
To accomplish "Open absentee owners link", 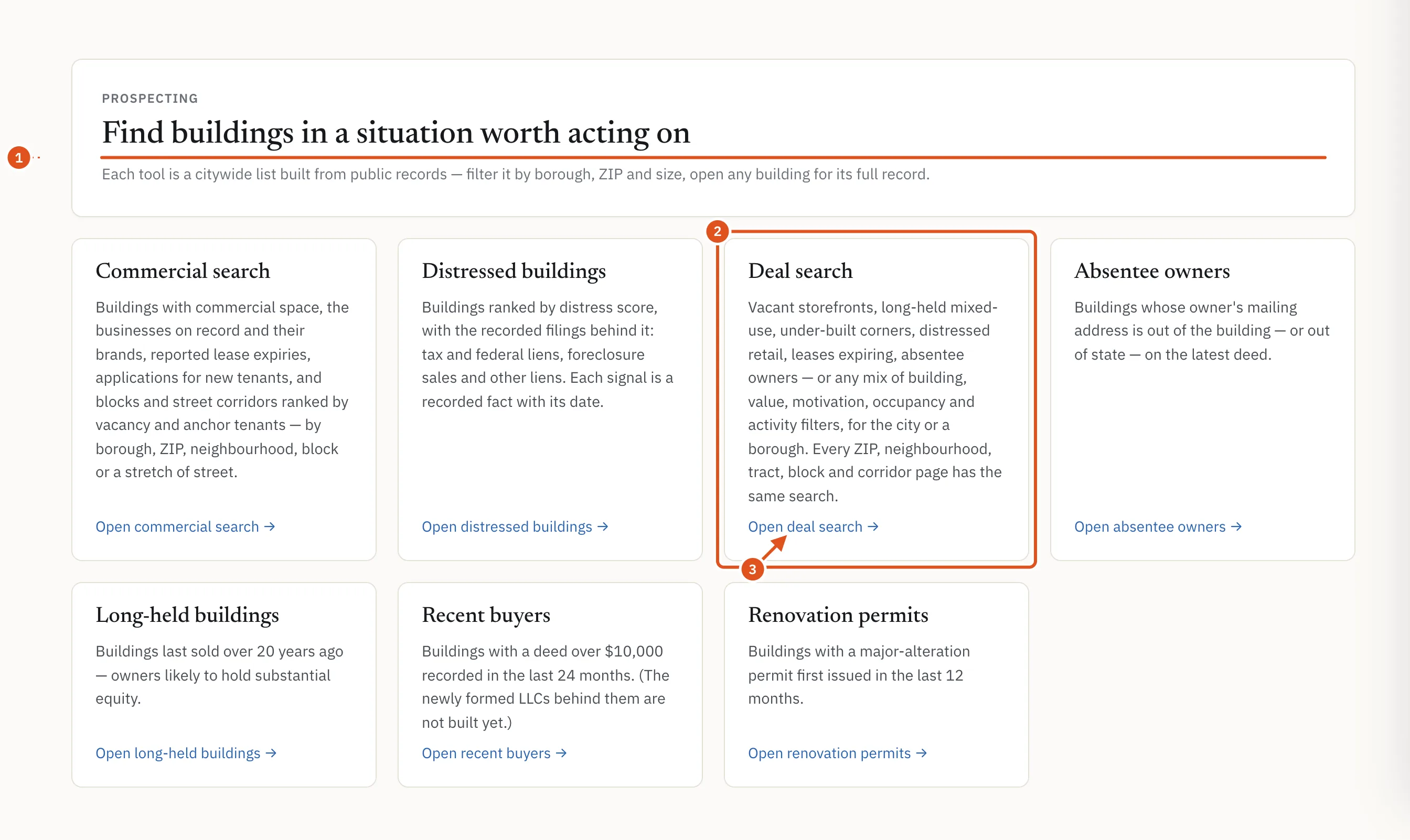I will [1158, 526].
